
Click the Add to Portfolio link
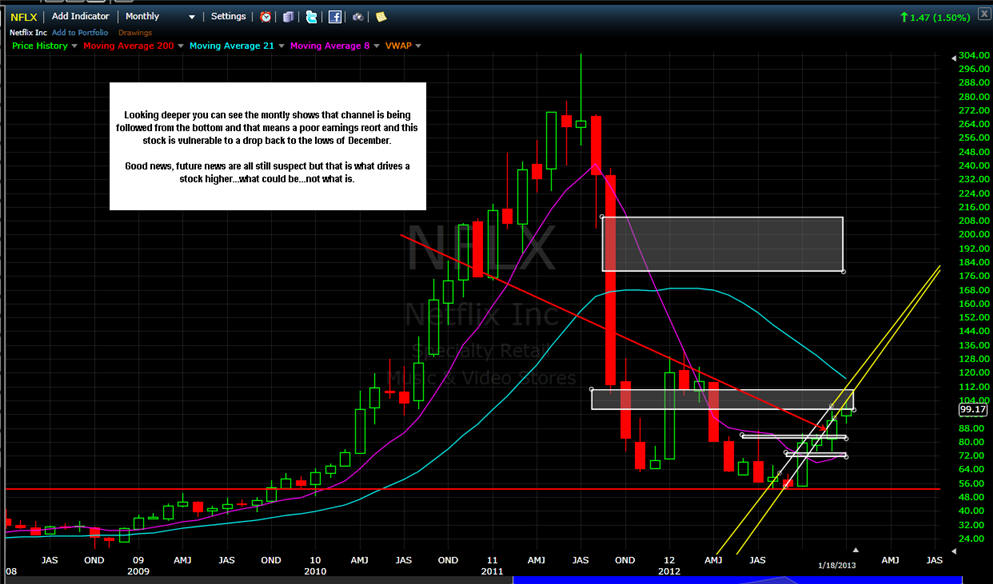(x=80, y=32)
